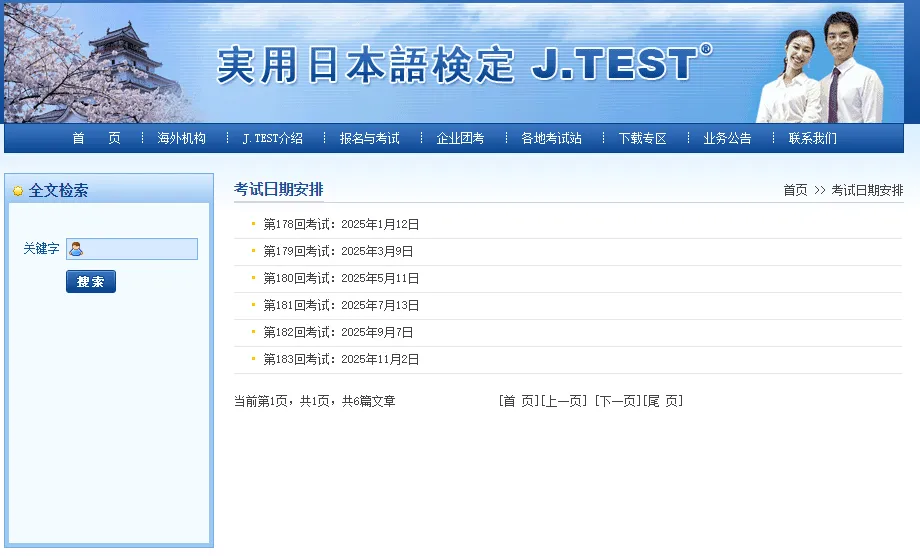Click the 关键字 search input field
Screen dimensions: 920x556
pos(132,249)
